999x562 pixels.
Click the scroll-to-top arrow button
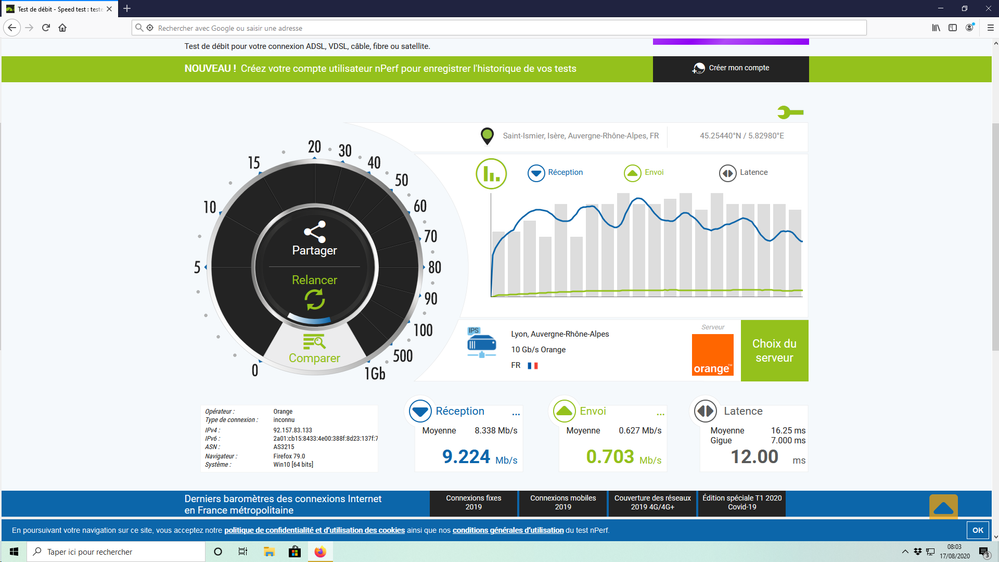[944, 507]
